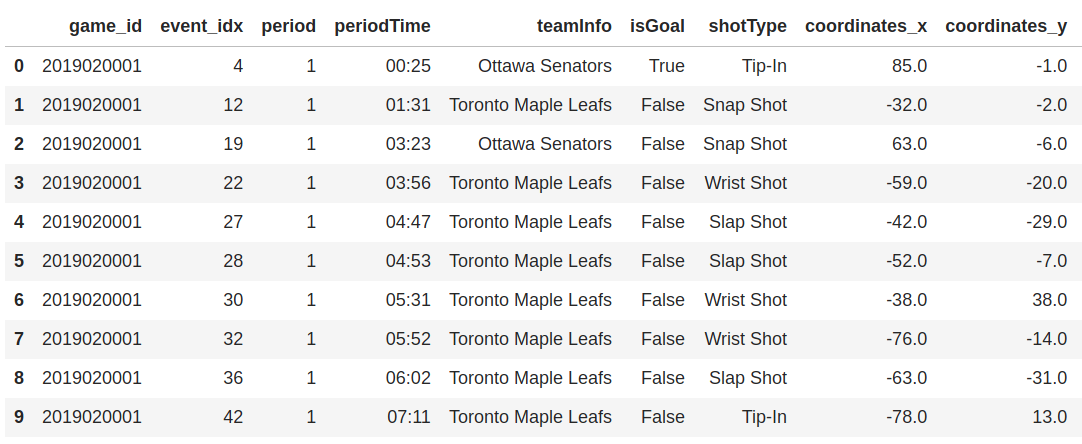
Task: Click the teamInfo column header
Action: point(574,26)
